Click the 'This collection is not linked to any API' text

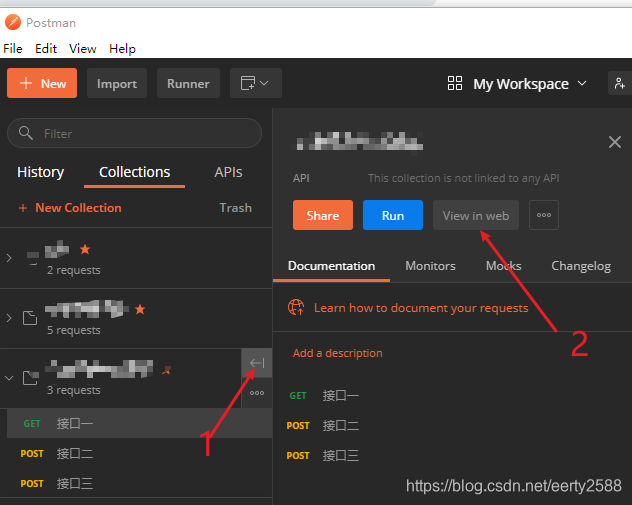click(x=464, y=178)
